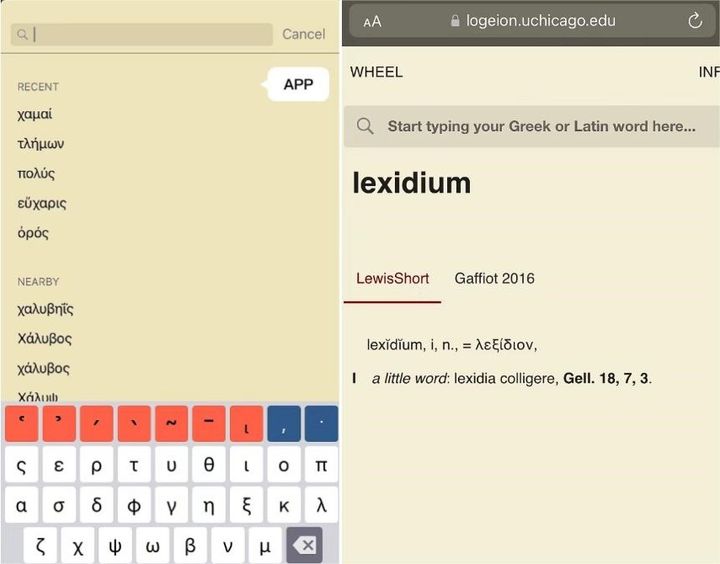Click the cut-off INF menu item at right
The width and height of the screenshot is (720, 564).
(x=709, y=72)
